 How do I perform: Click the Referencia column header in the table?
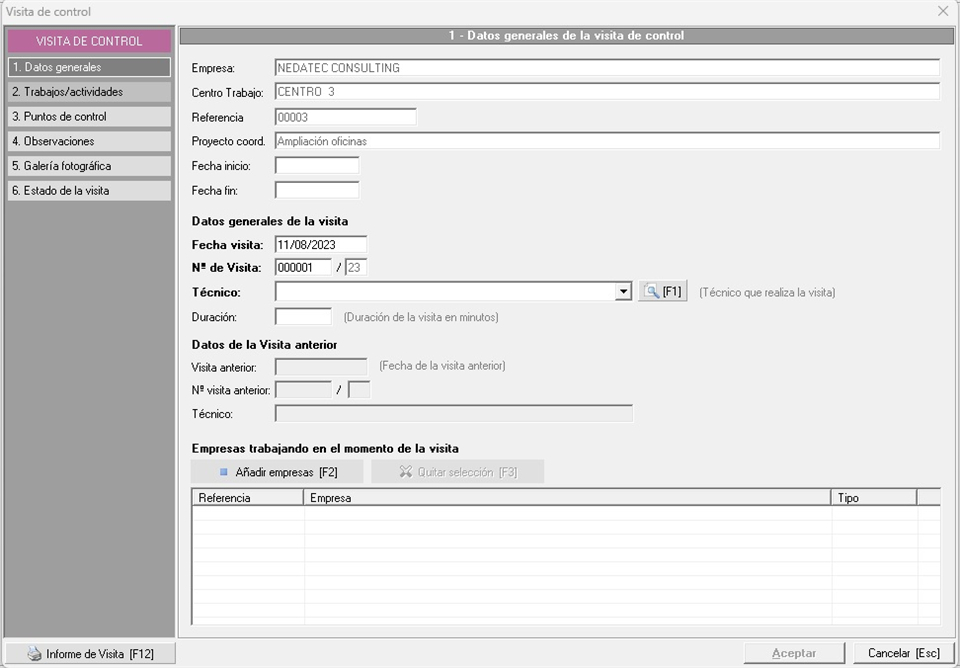247,497
